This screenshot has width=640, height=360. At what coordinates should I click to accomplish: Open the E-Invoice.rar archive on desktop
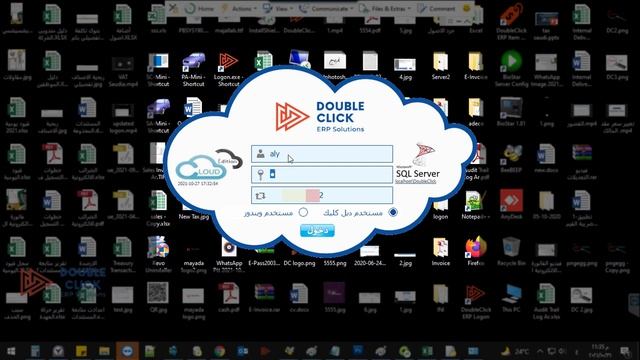[264, 298]
